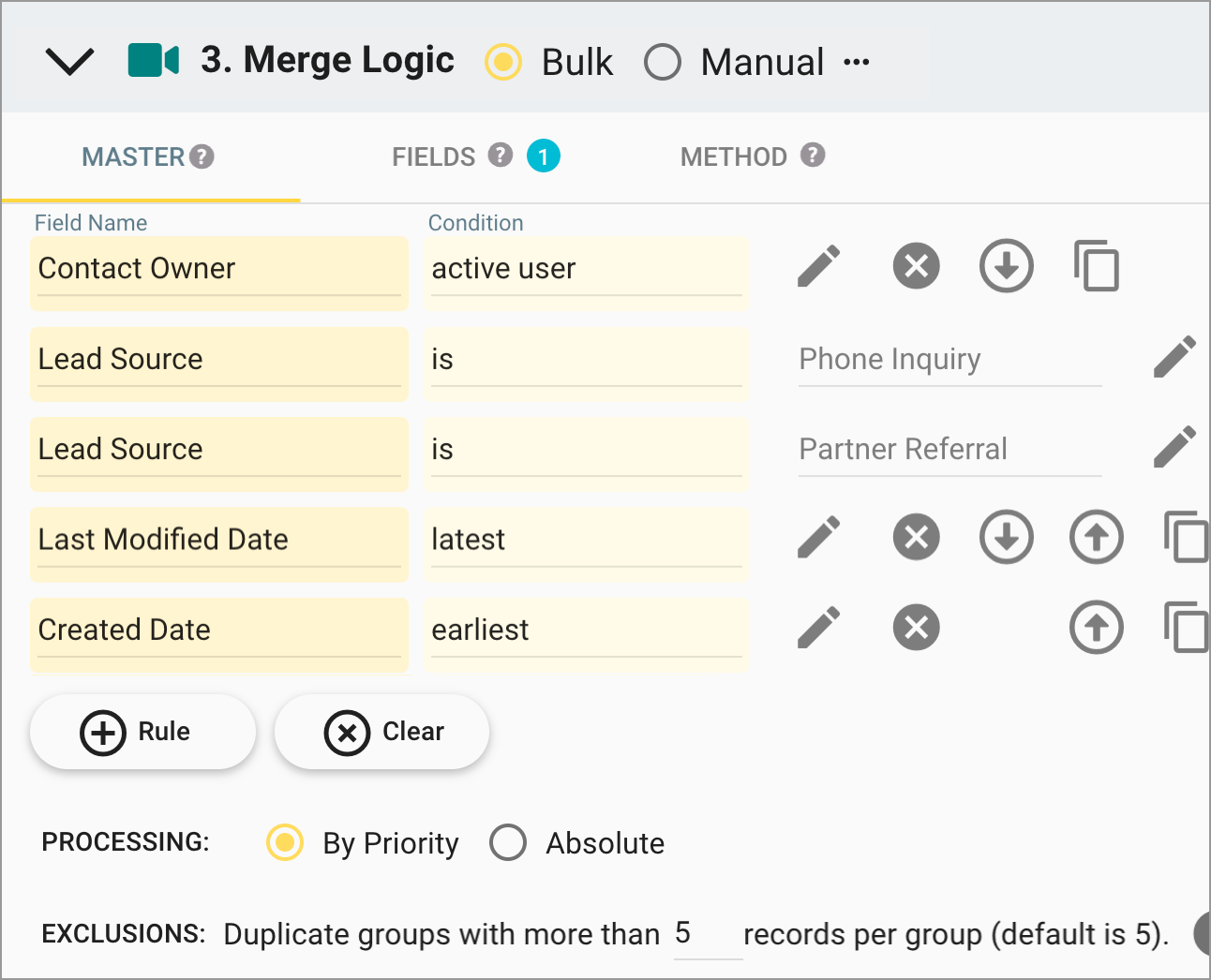The width and height of the screenshot is (1211, 980).
Task: Open the help tooltip beside METHOD
Action: pos(812,156)
